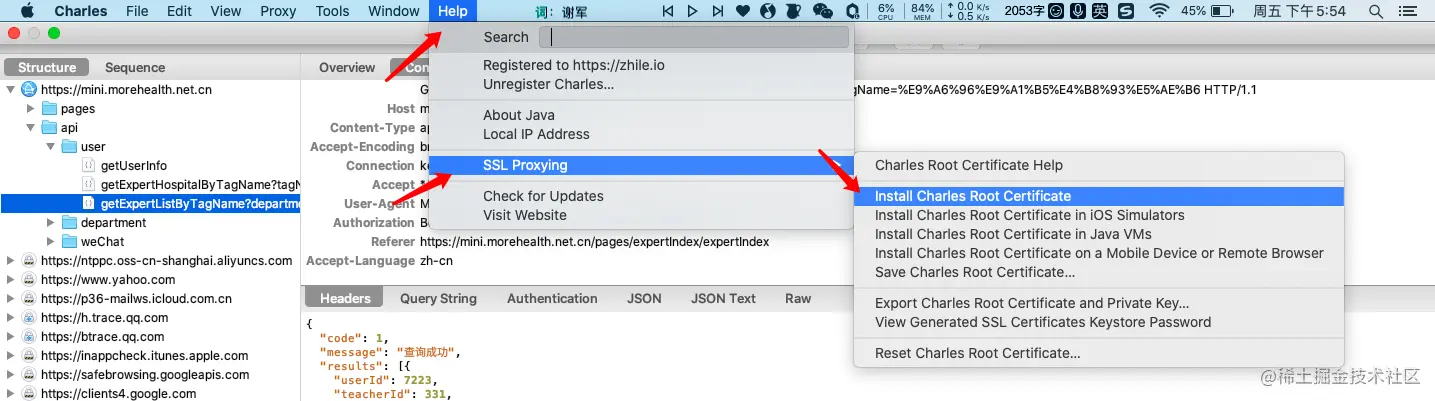The image size is (1435, 401).
Task: Switch to the Raw tab
Action: [x=798, y=298]
